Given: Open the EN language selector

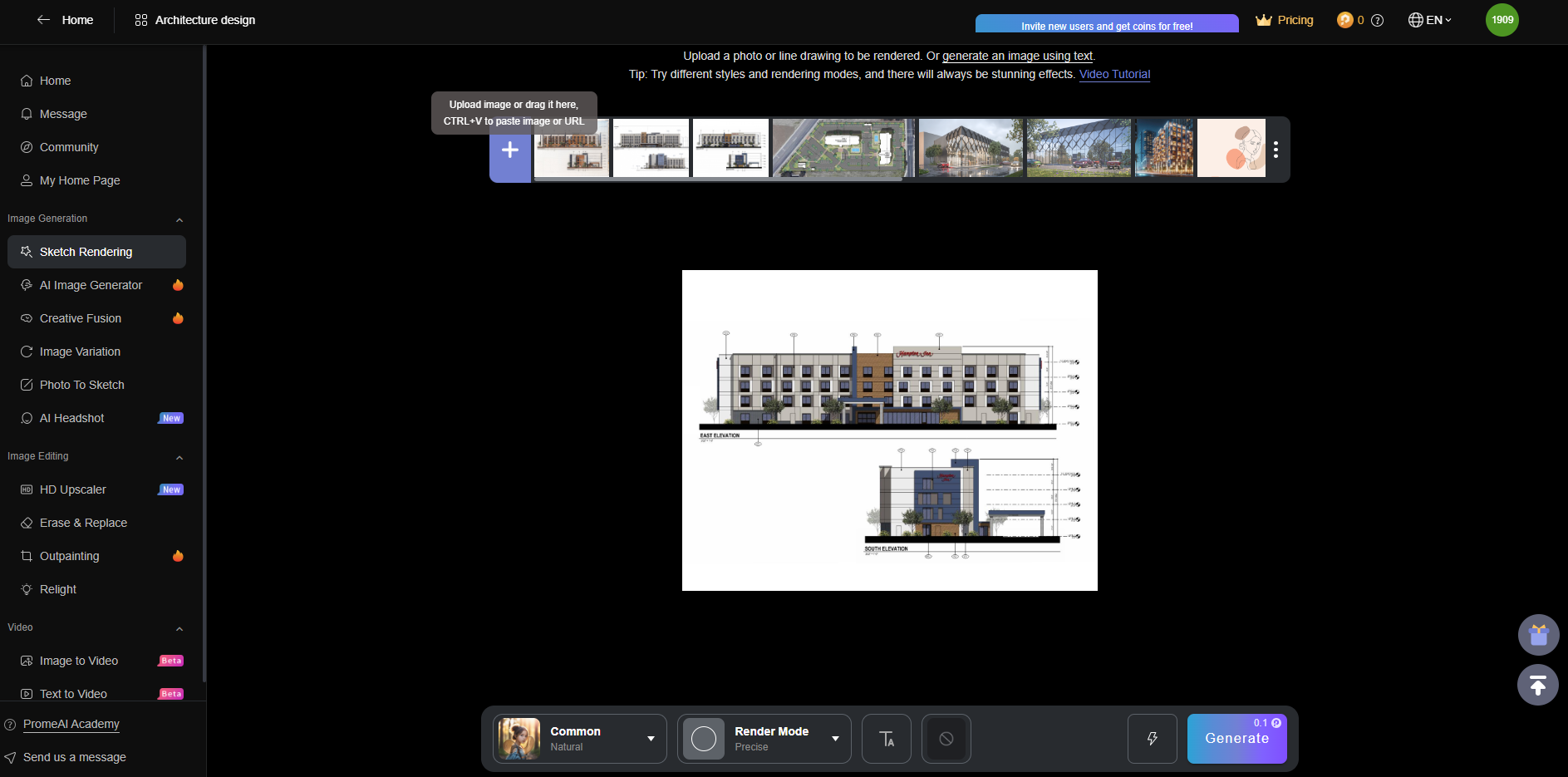Looking at the screenshot, I should pos(1429,19).
